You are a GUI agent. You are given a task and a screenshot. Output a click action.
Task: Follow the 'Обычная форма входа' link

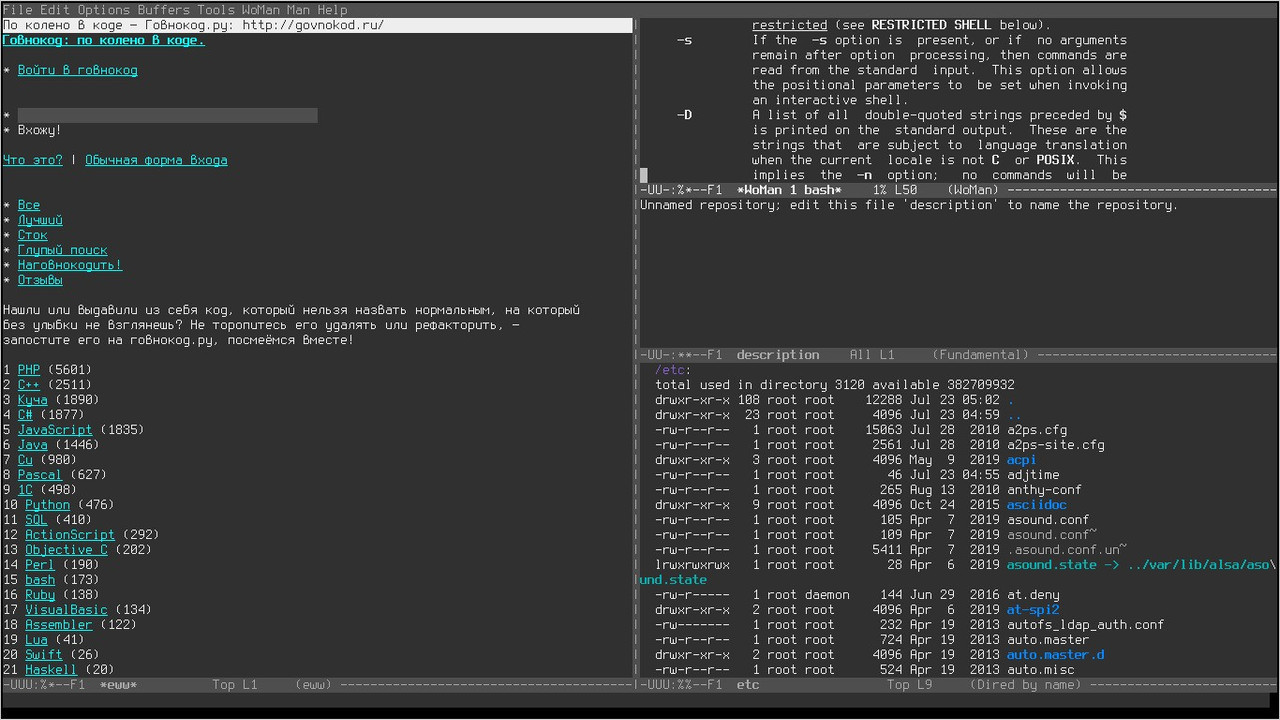point(156,160)
